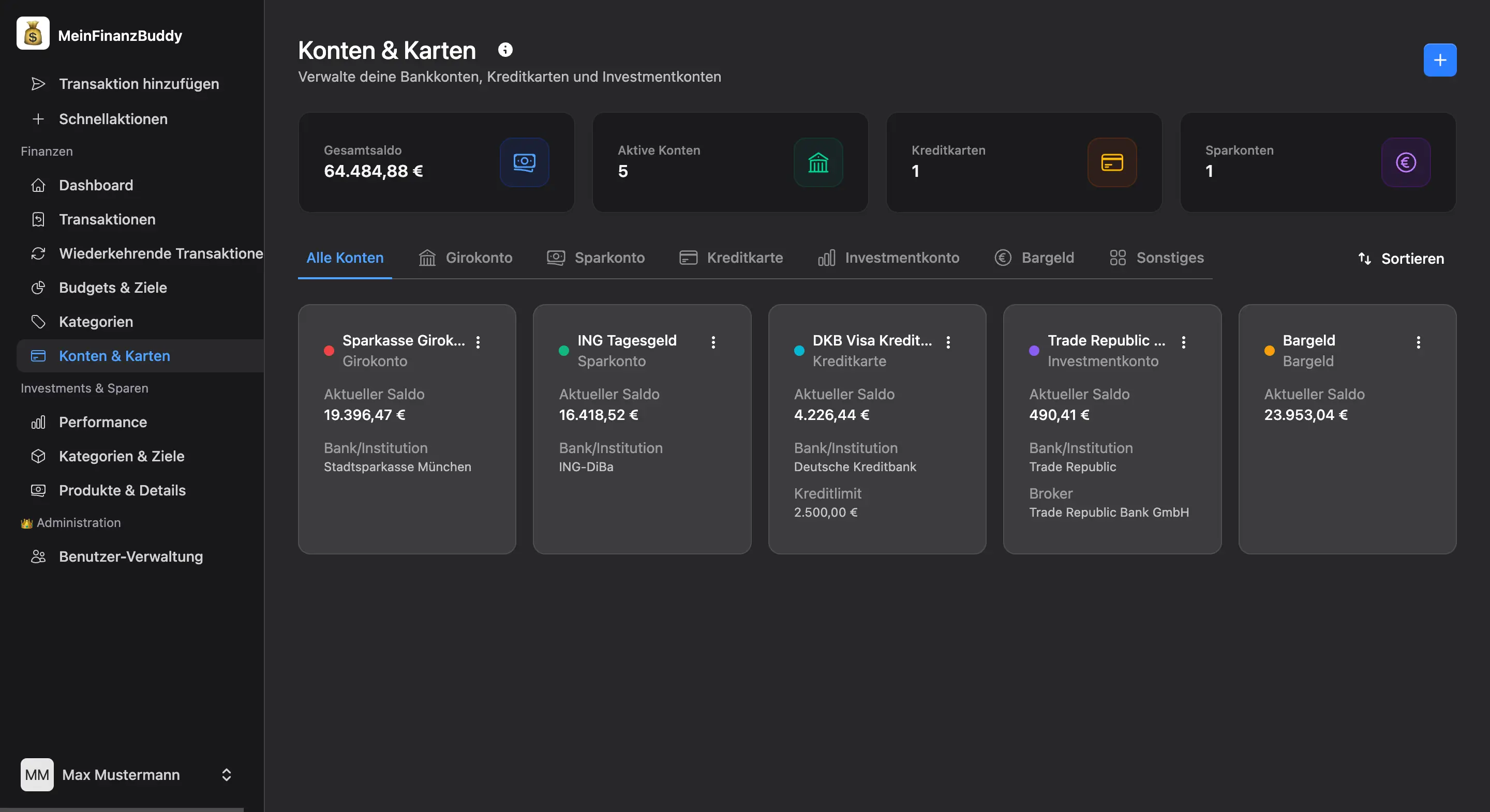Switch to the Girokonto tab
Image resolution: width=1490 pixels, height=812 pixels.
click(x=466, y=258)
